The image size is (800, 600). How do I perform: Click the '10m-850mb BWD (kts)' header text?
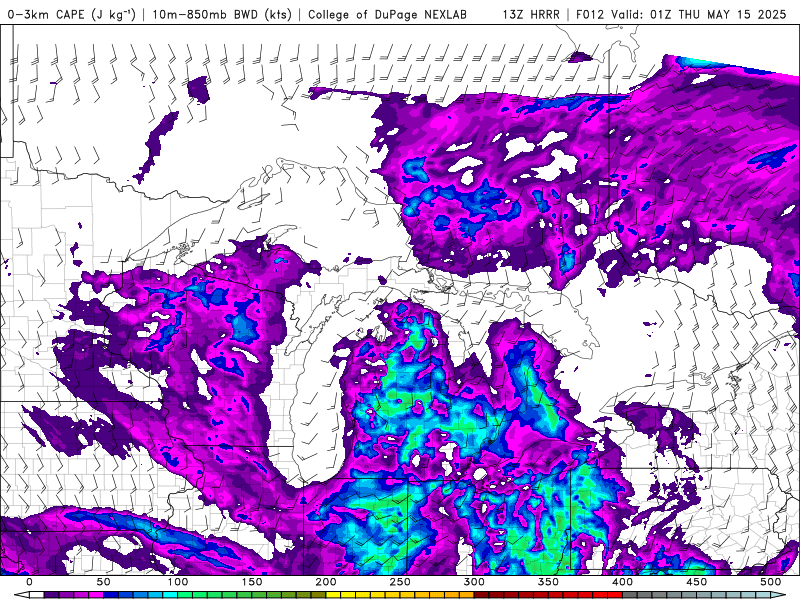222,14
